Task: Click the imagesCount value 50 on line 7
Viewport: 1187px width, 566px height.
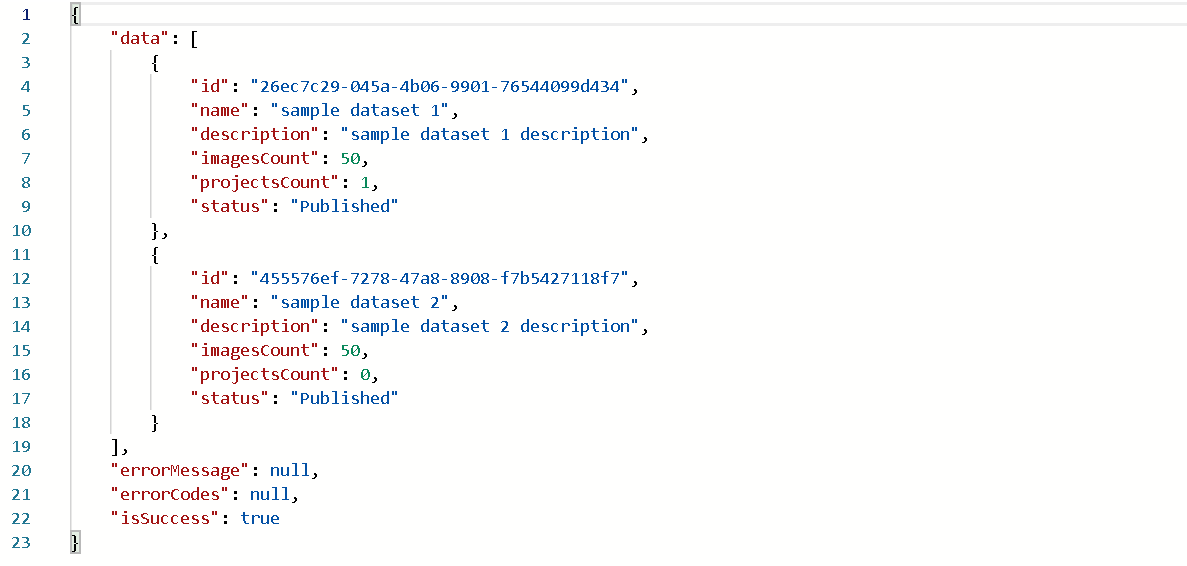Action: (350, 158)
